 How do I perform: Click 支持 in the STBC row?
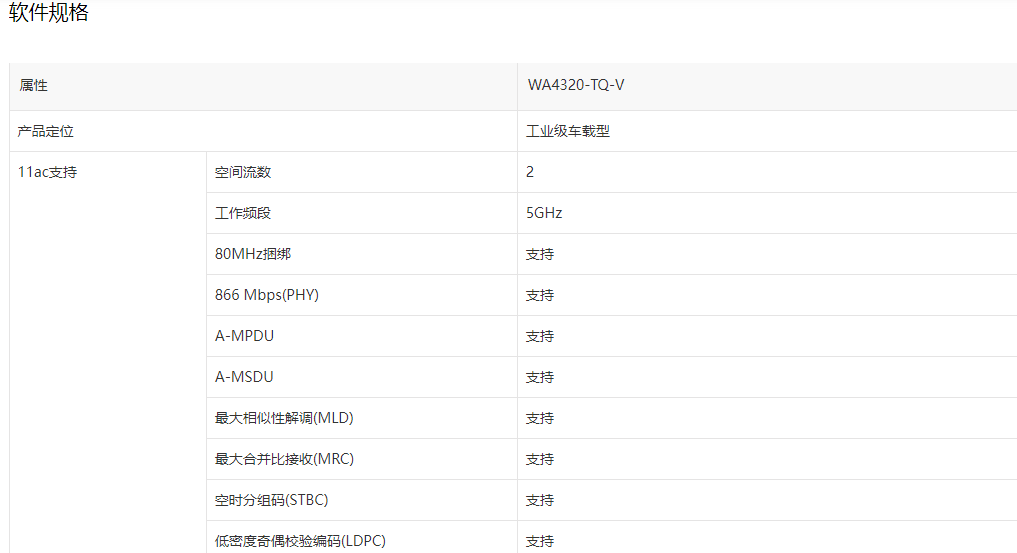point(540,500)
